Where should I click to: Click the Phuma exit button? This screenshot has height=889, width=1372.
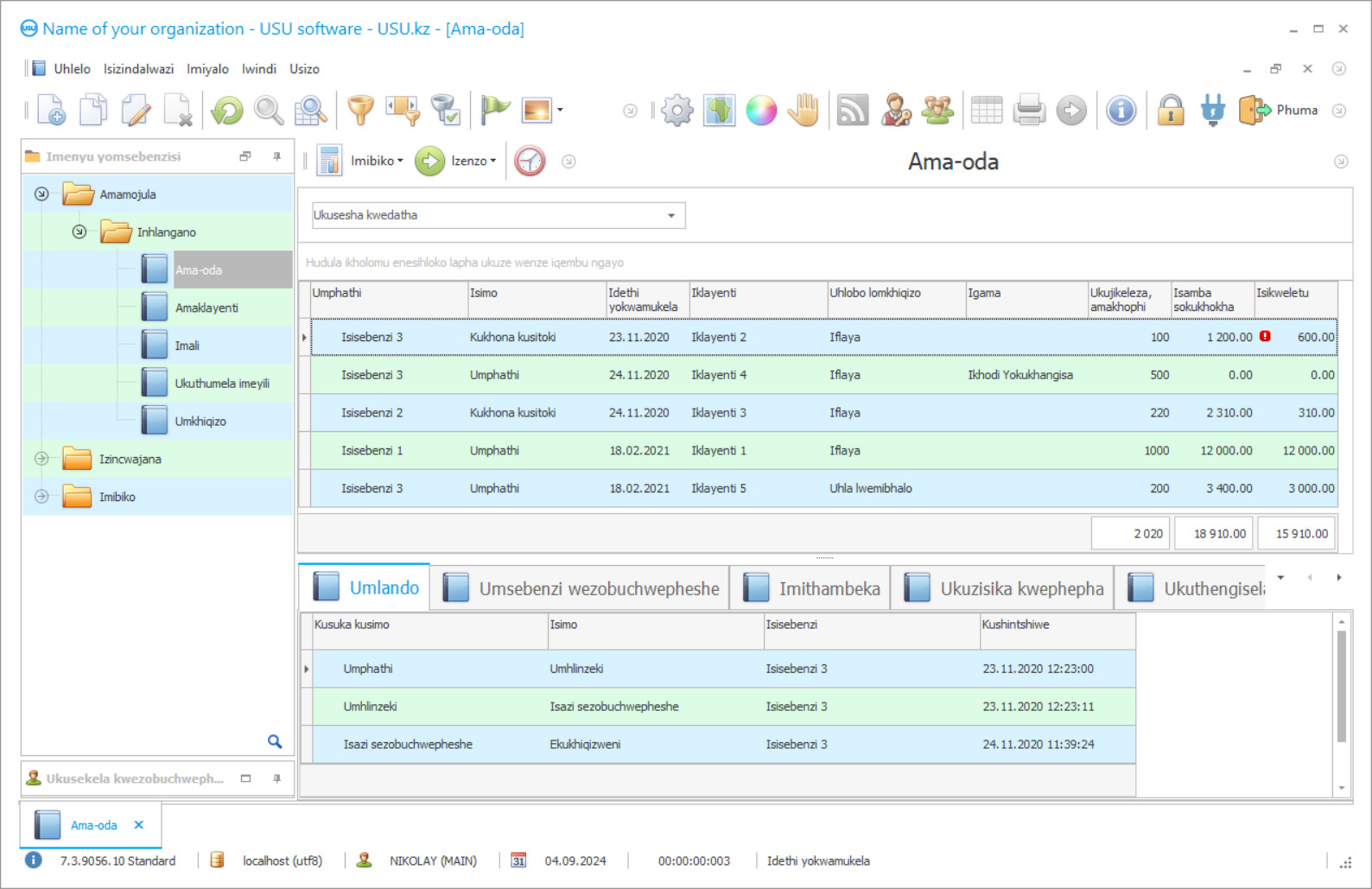click(x=1280, y=111)
